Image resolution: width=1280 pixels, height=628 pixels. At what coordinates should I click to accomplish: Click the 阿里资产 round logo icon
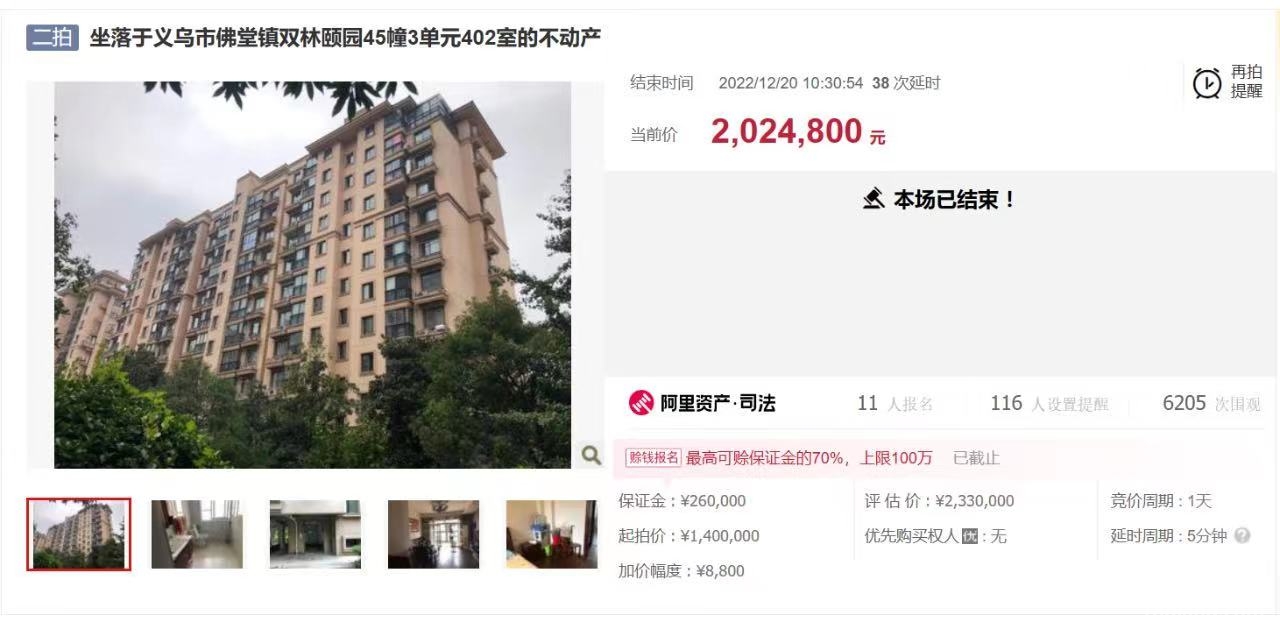[641, 403]
